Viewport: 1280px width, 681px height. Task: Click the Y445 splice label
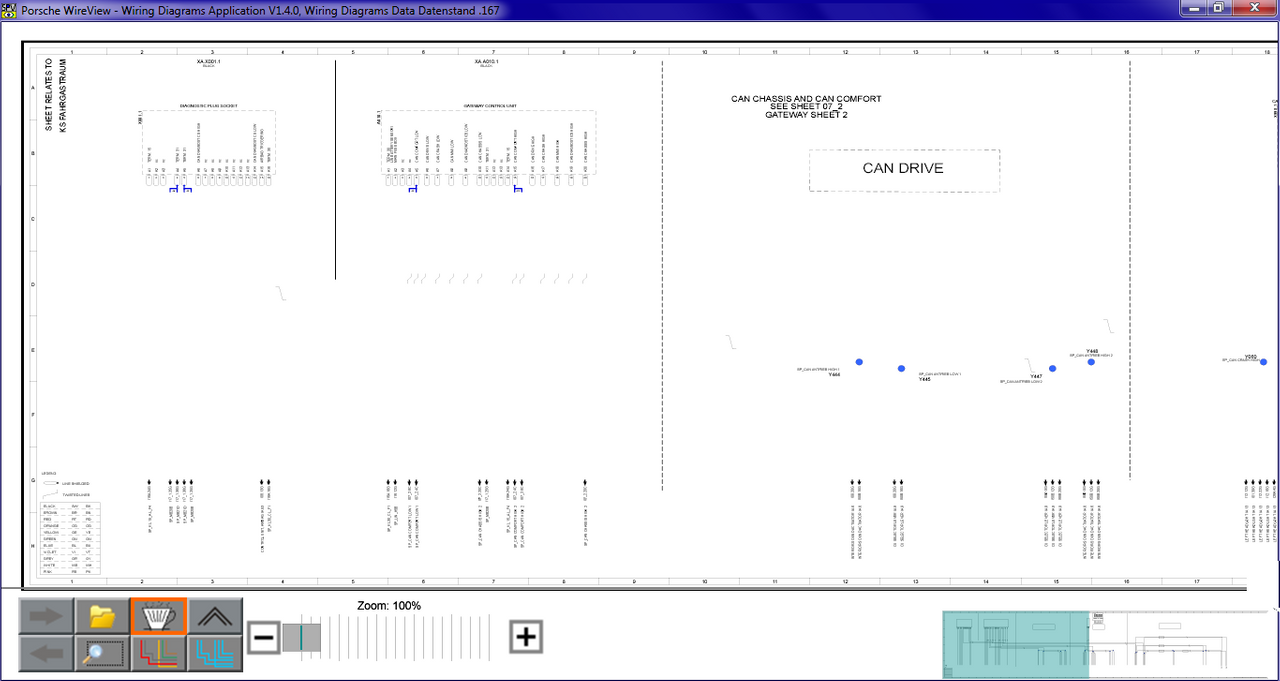[925, 380]
